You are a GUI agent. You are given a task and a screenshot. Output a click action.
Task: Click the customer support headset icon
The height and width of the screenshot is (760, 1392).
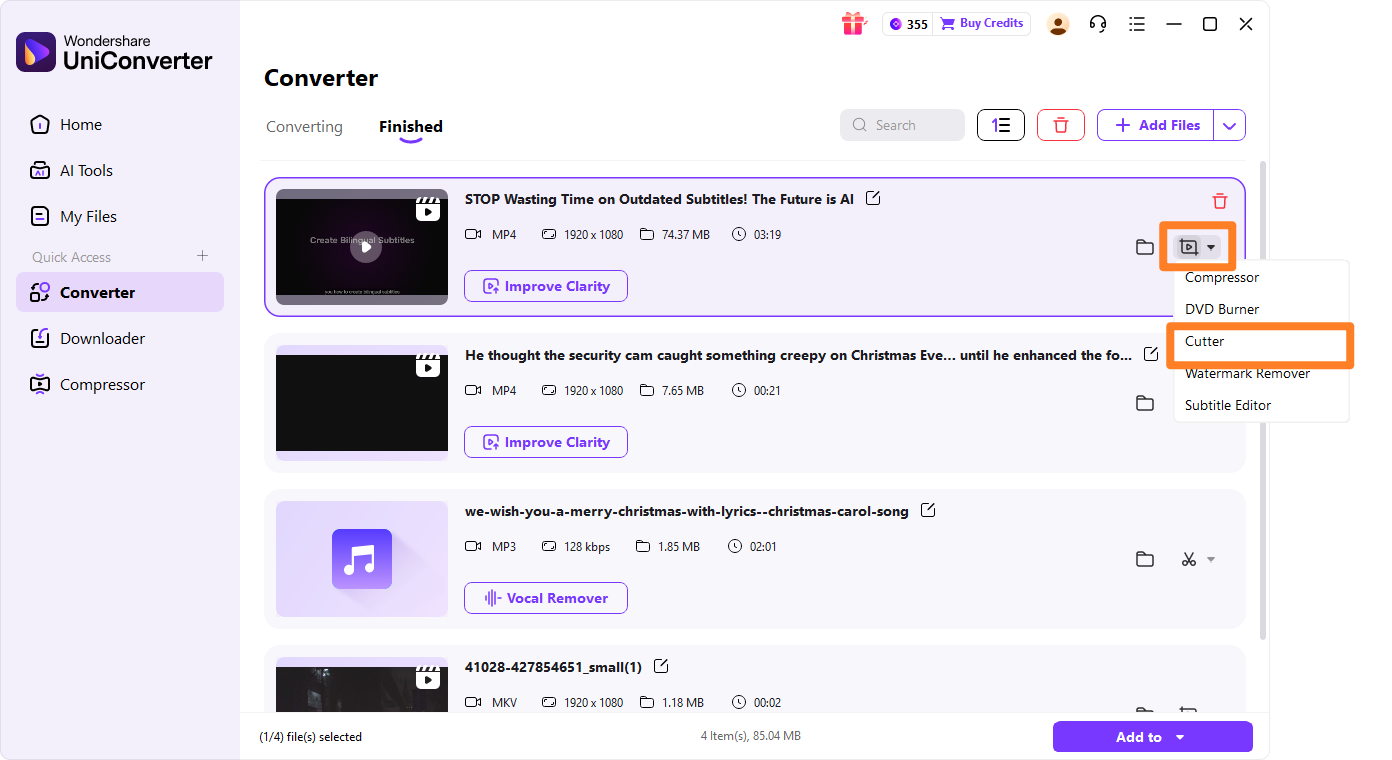click(1097, 23)
